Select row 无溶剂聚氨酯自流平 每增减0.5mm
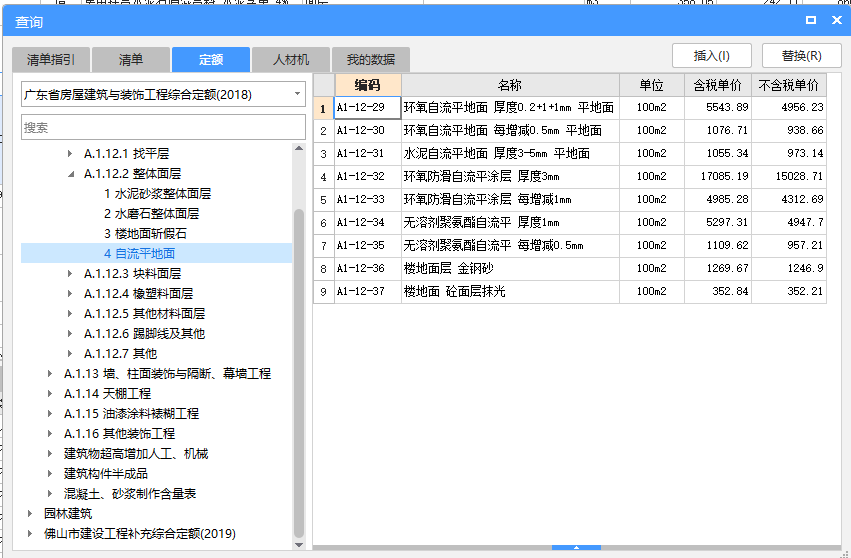 (x=570, y=245)
